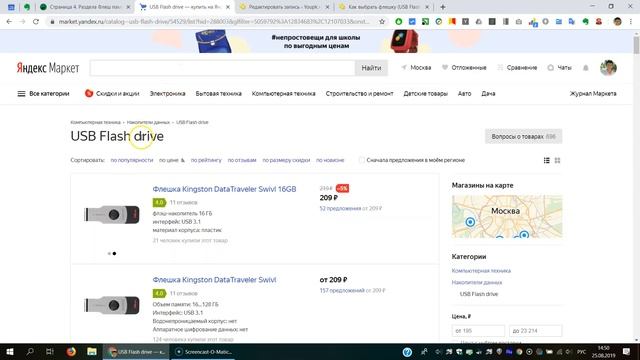The height and width of the screenshot is (360, 640).
Task: Open Бытовая техника category
Action: click(218, 93)
